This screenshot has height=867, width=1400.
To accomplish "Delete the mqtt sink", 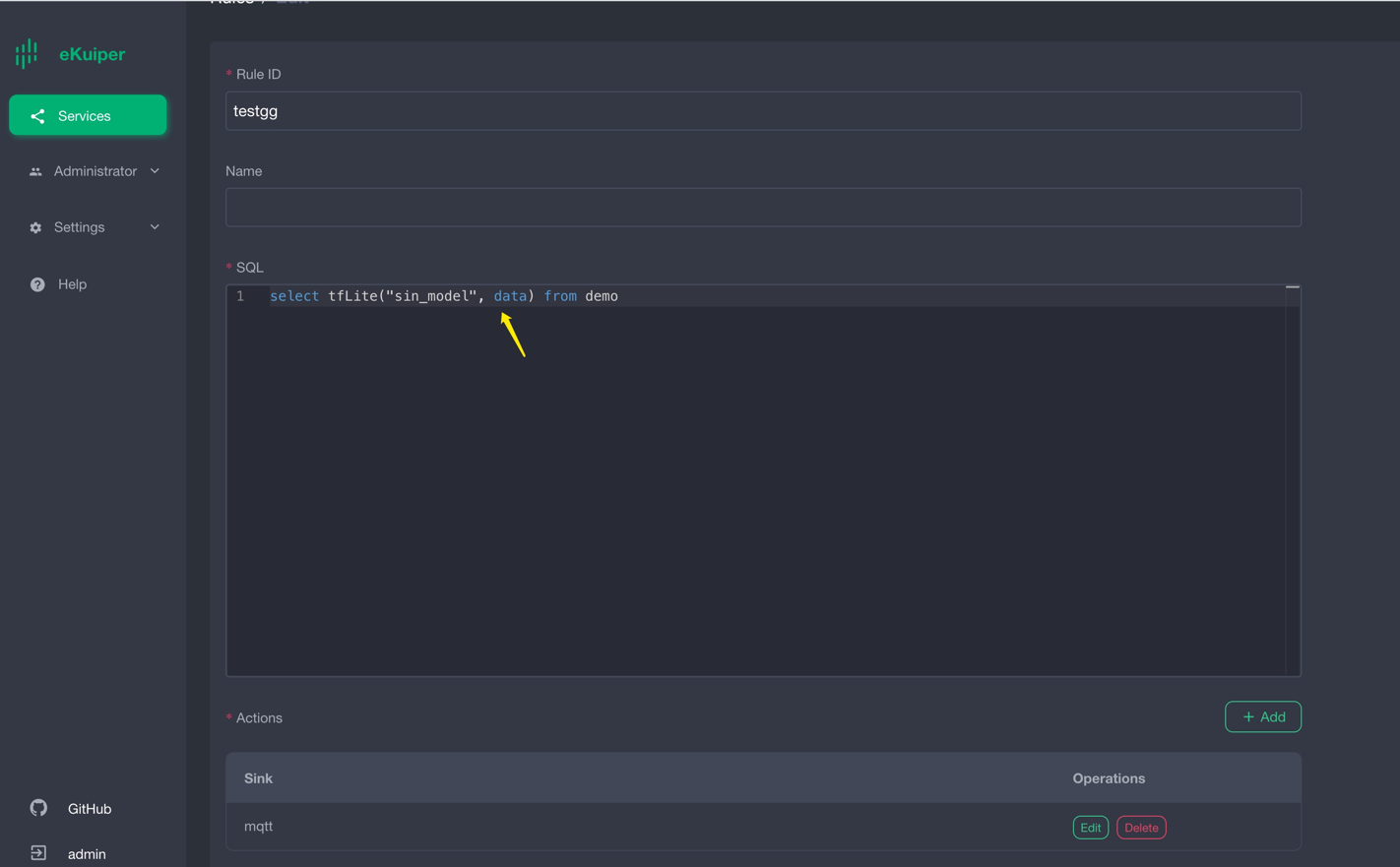I will [x=1141, y=828].
